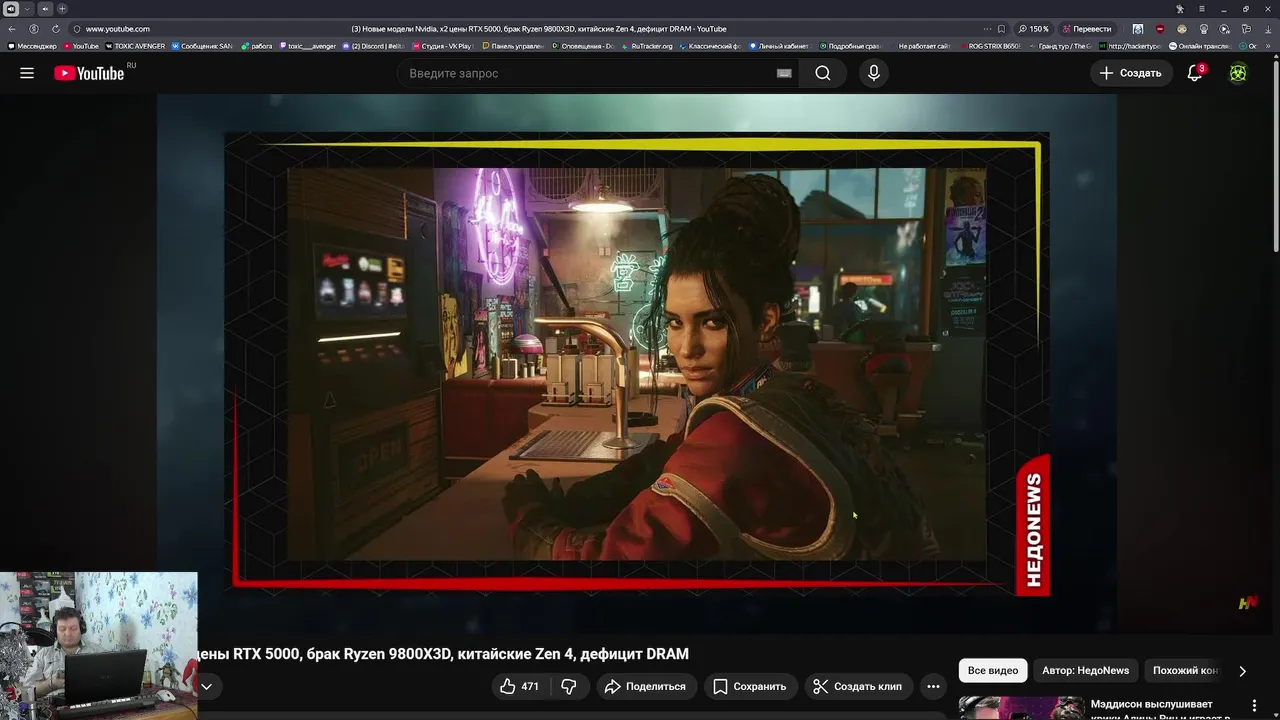This screenshot has height=720, width=1280.
Task: Open 'Студия - VK Play' bookmark
Action: pos(441,46)
